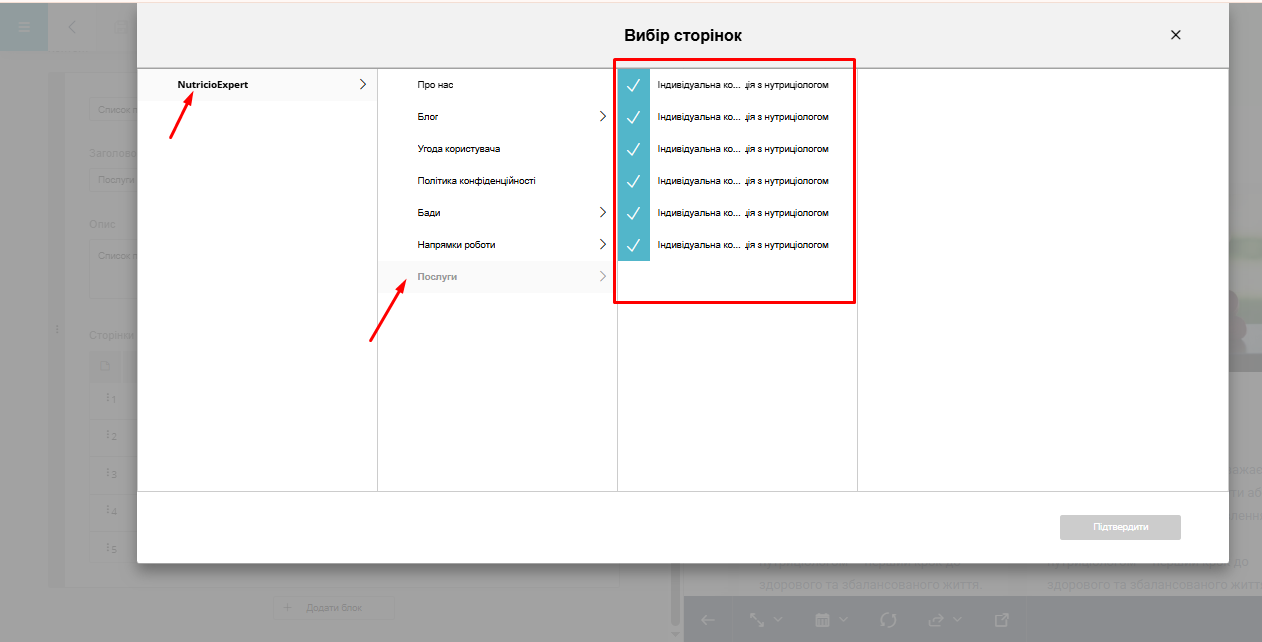Screen dimensions: 1262x642
Task: Uncheck the last Індивідуальна консультація checkbox
Action: 633,245
